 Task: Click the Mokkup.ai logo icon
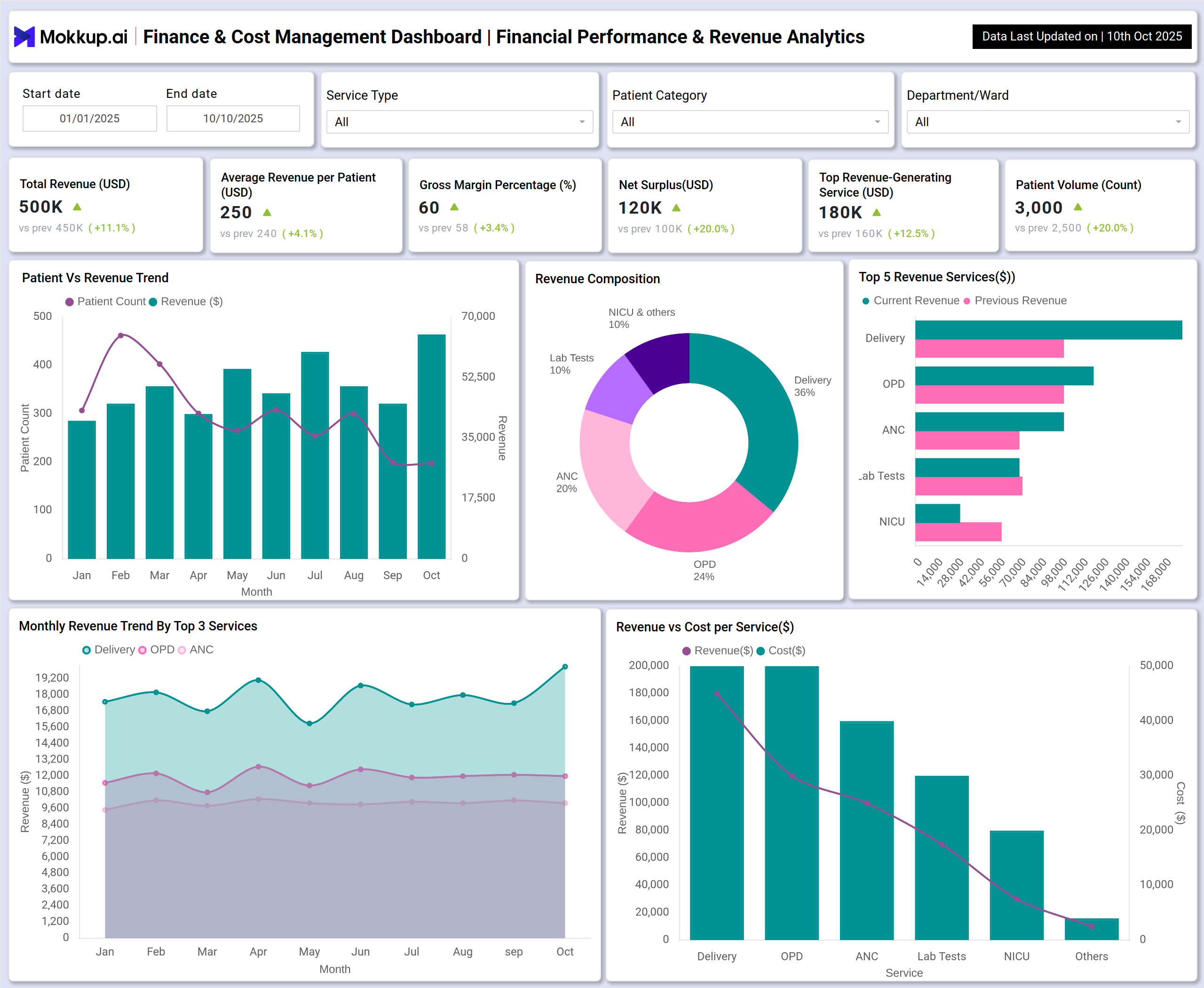tap(24, 37)
